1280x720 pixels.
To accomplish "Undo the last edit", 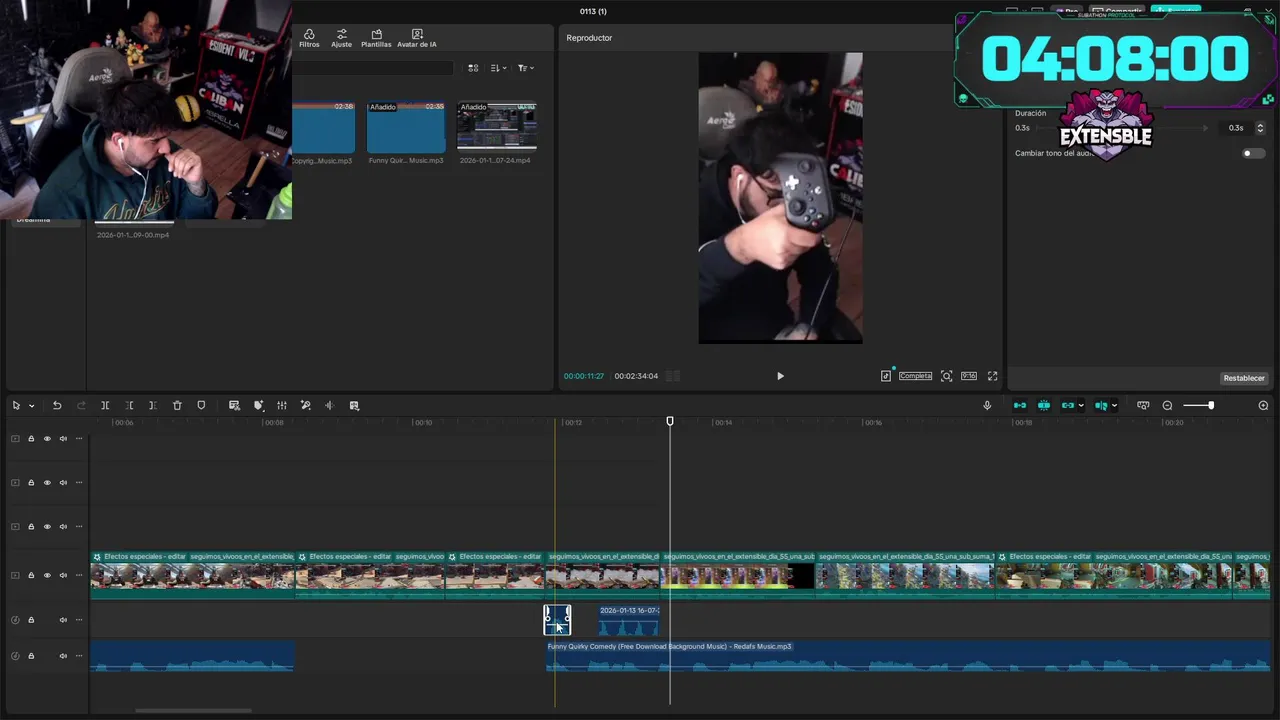I will point(57,405).
